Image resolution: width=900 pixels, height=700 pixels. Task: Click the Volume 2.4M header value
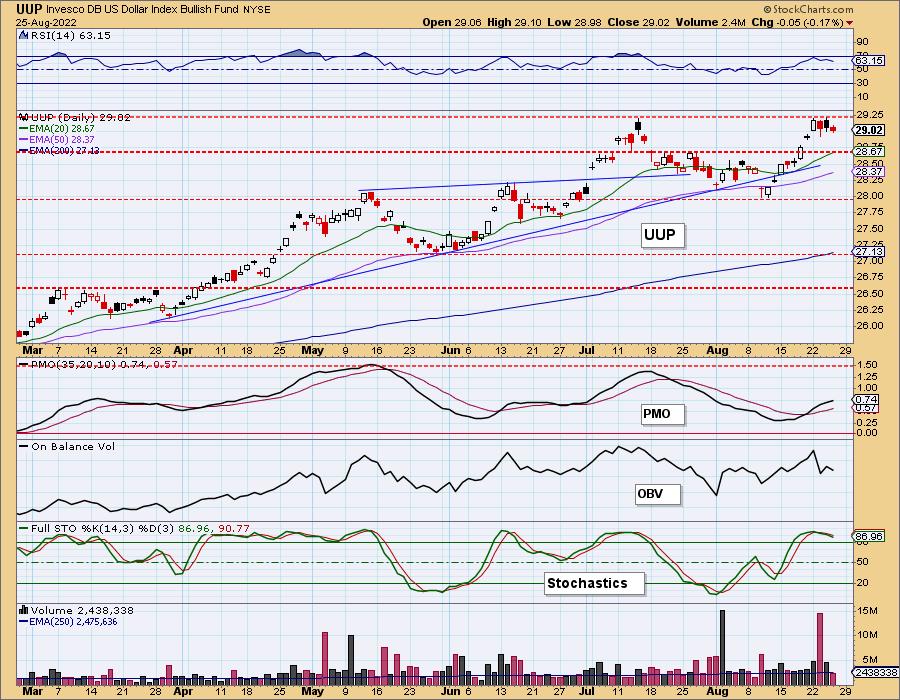point(711,22)
